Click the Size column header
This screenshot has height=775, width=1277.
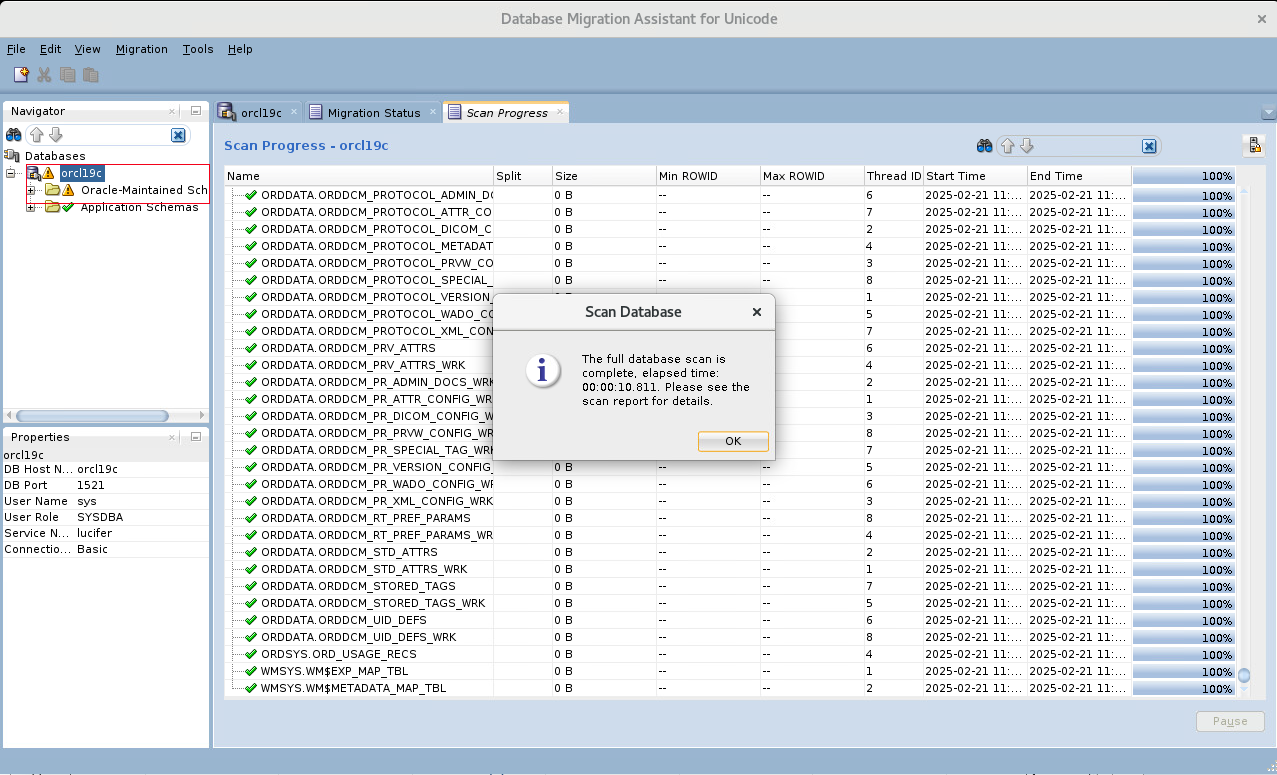coord(604,176)
